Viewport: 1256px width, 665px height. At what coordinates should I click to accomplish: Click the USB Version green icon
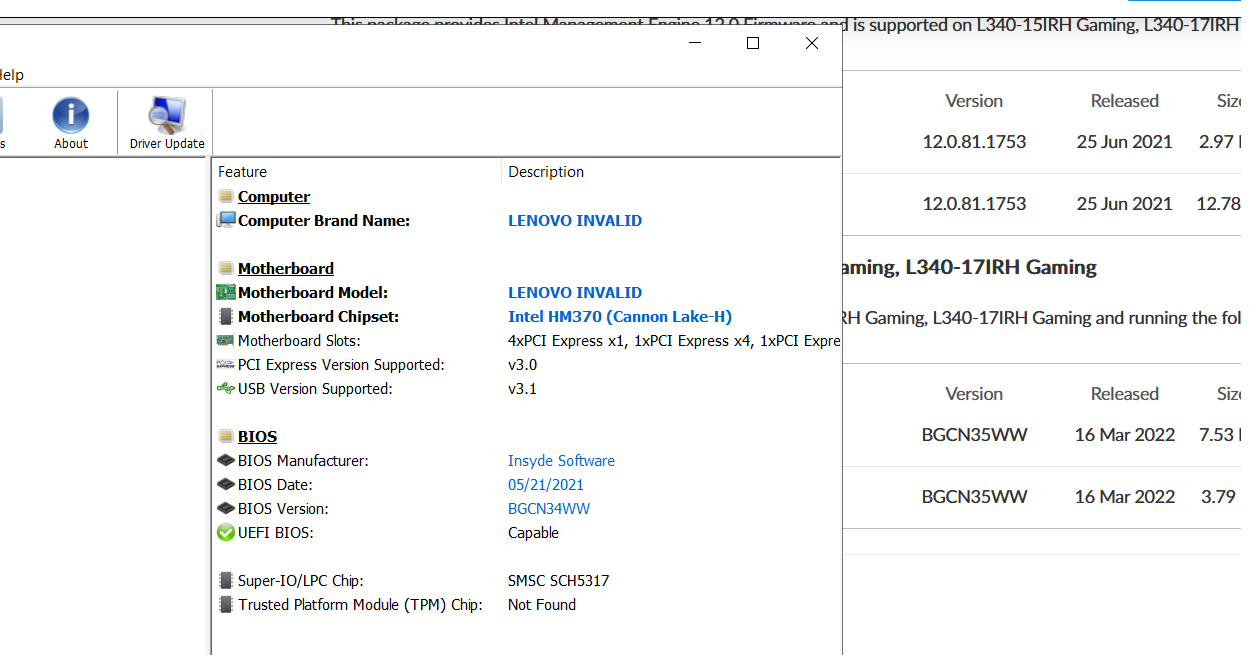(x=226, y=388)
